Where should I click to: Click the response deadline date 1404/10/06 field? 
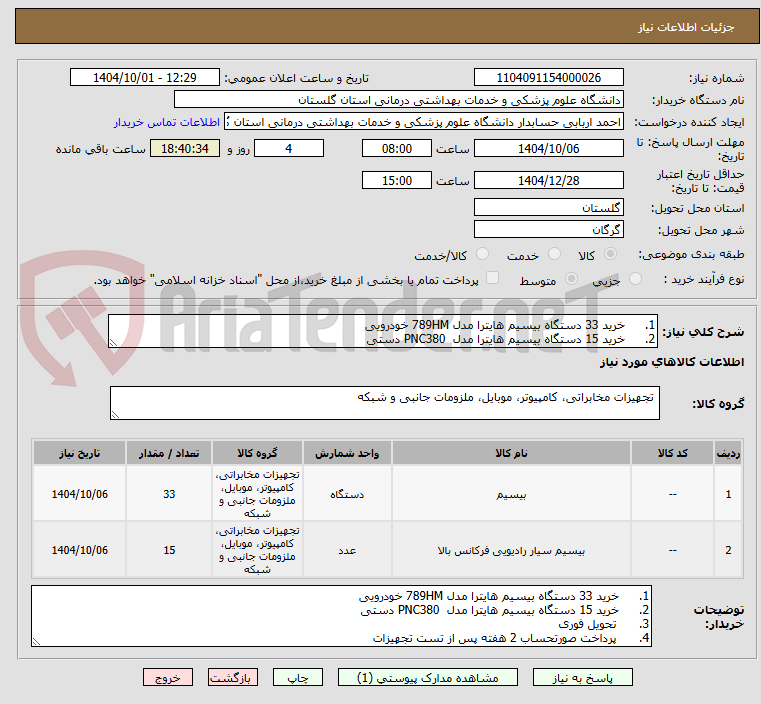click(x=548, y=148)
